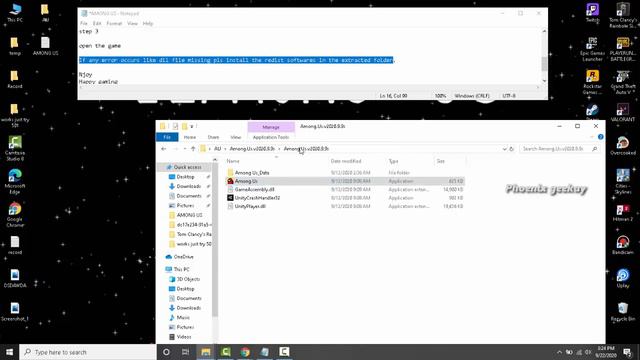Image resolution: width=640 pixels, height=360 pixels.
Task: Select the Record folder on desktop
Action: coord(15,79)
